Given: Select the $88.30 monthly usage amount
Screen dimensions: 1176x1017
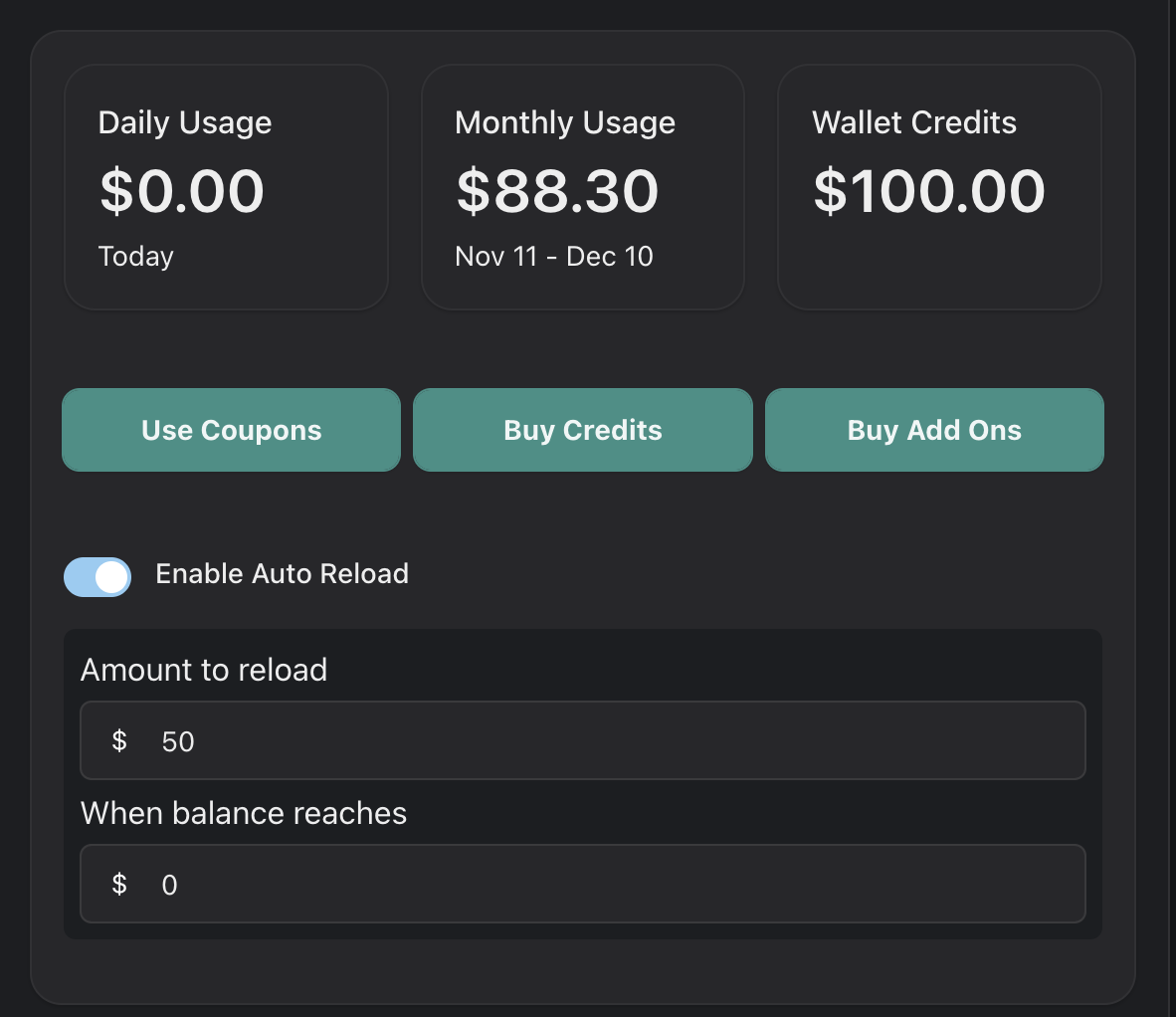Looking at the screenshot, I should (557, 191).
